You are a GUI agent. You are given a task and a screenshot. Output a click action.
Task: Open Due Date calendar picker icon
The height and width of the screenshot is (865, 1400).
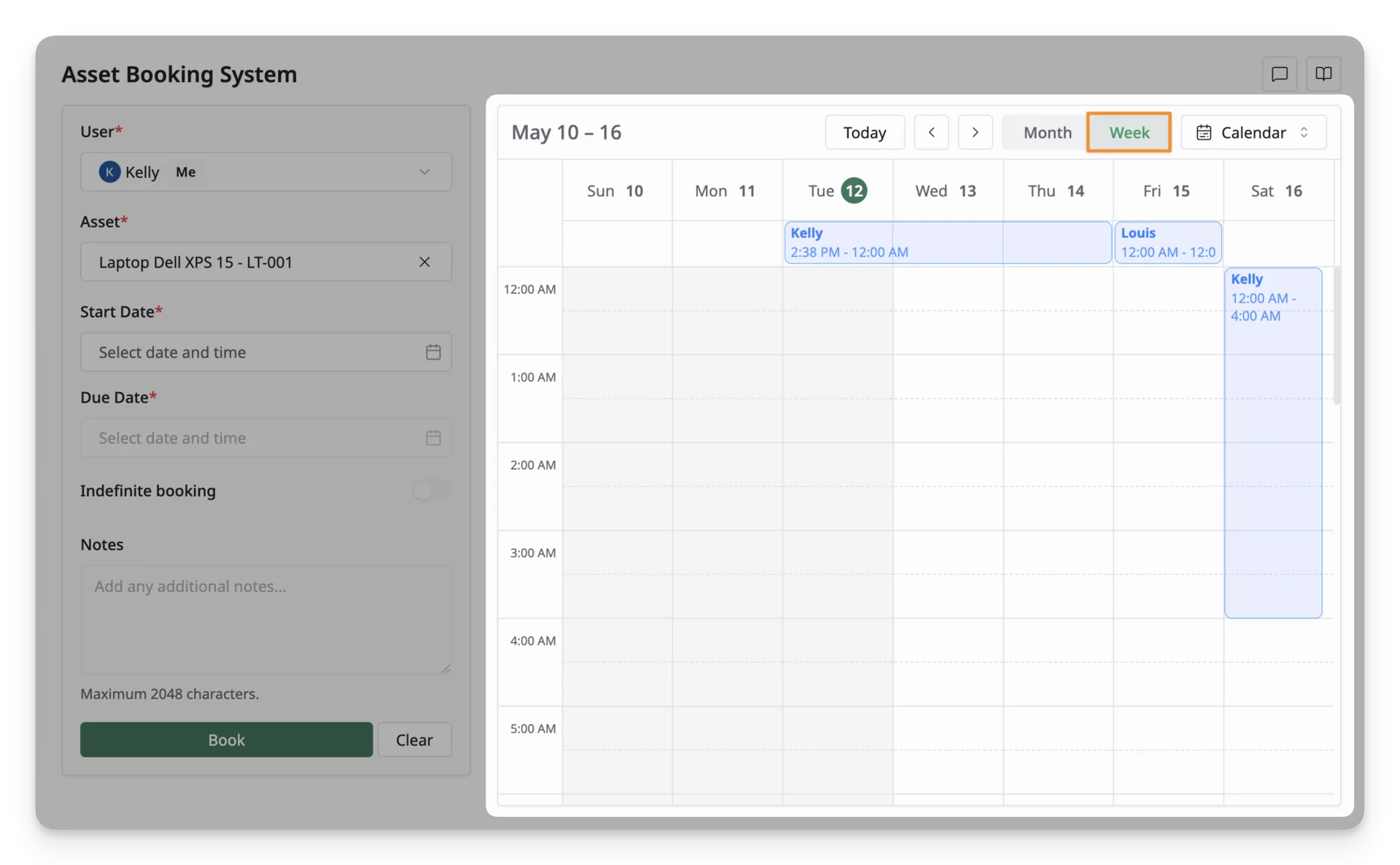pyautogui.click(x=433, y=438)
